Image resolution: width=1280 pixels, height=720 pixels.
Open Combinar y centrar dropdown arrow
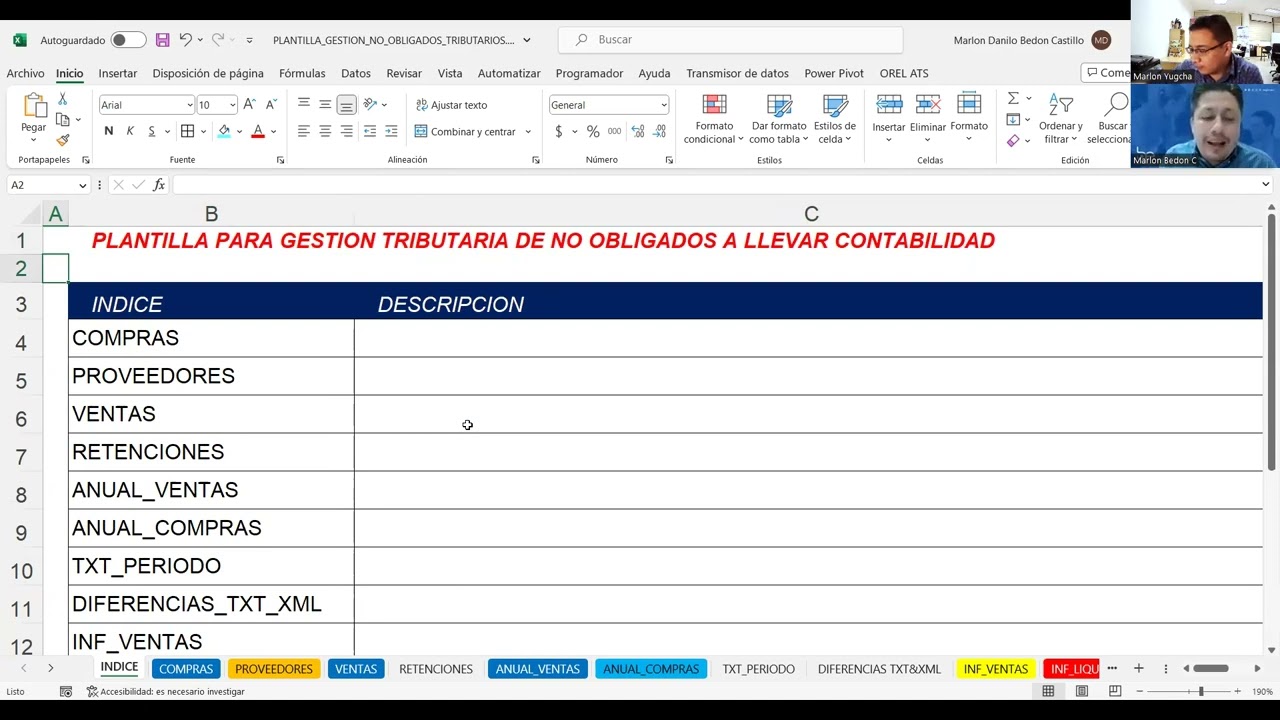(x=528, y=131)
